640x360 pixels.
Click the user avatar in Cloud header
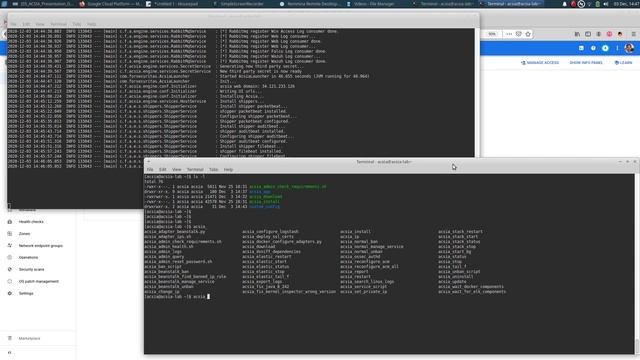tap(629, 48)
